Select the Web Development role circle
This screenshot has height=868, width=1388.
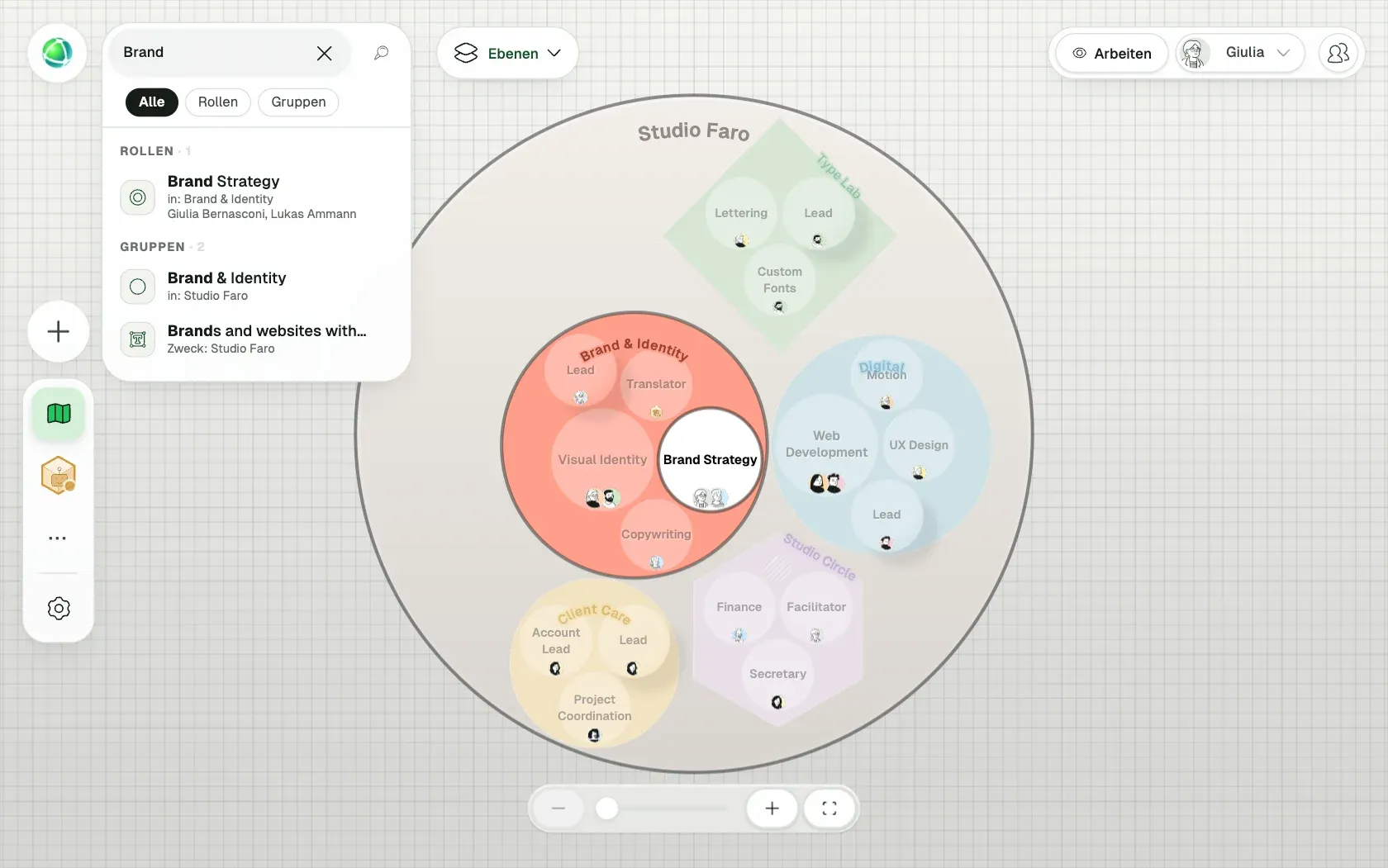pos(826,444)
